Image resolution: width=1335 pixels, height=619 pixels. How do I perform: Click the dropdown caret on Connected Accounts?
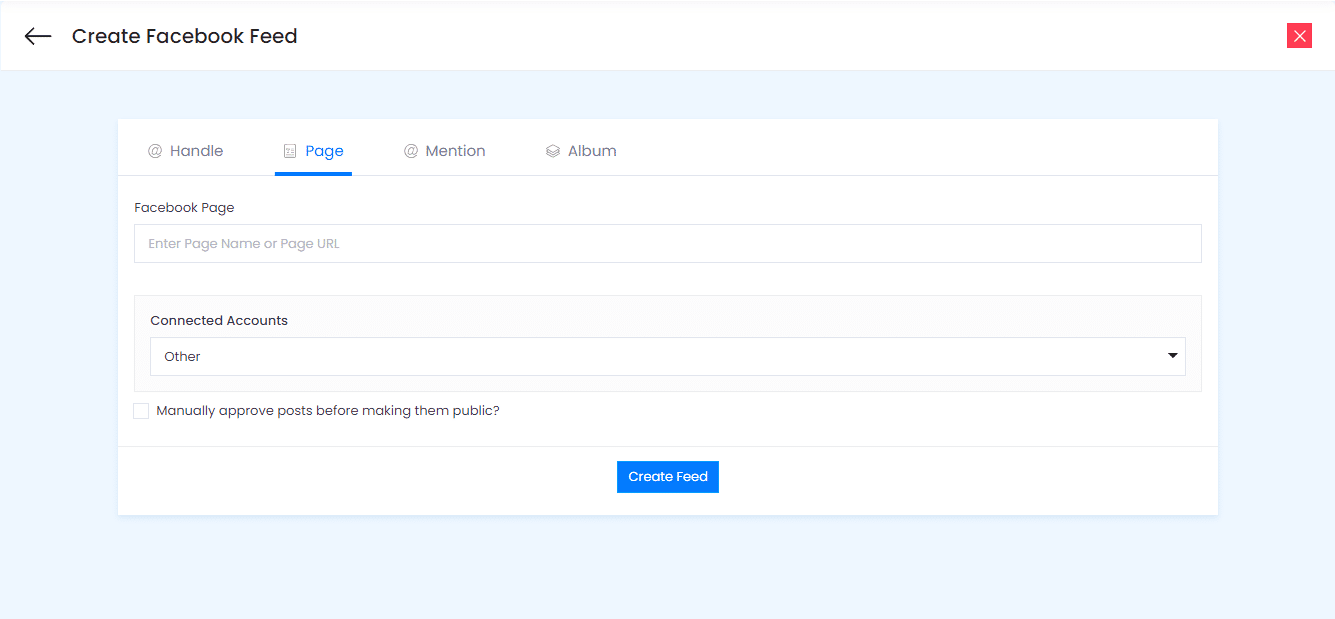pos(1171,355)
